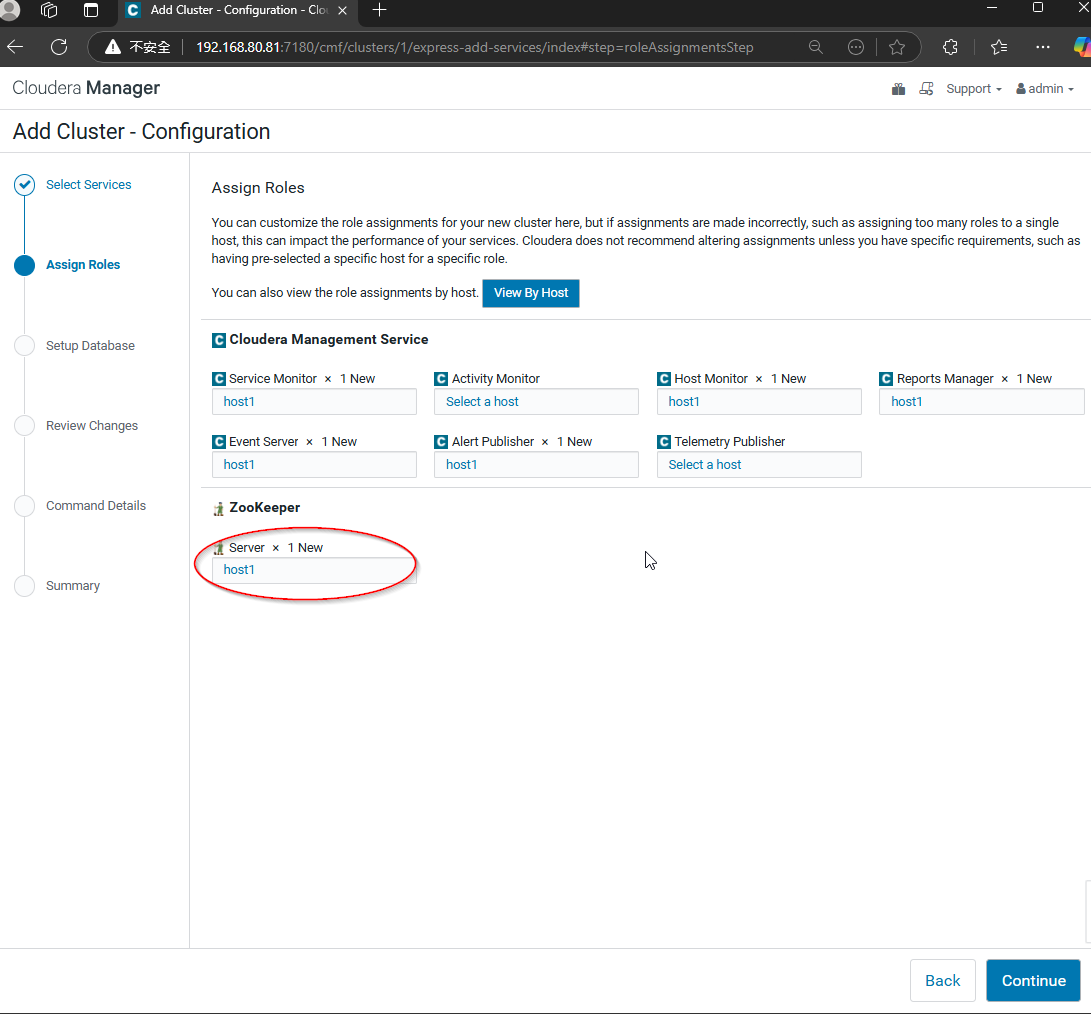Click the Host Monitor role icon
This screenshot has height=1014, width=1091.
(664, 379)
